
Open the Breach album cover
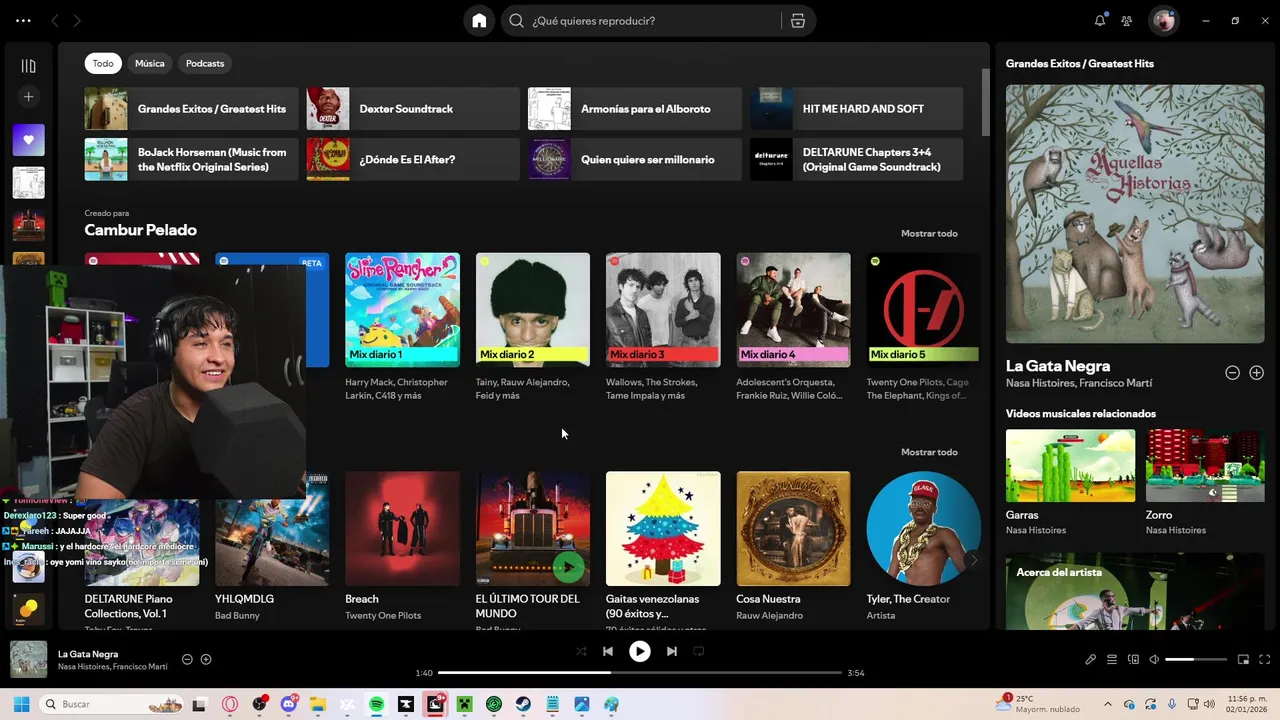tap(402, 529)
